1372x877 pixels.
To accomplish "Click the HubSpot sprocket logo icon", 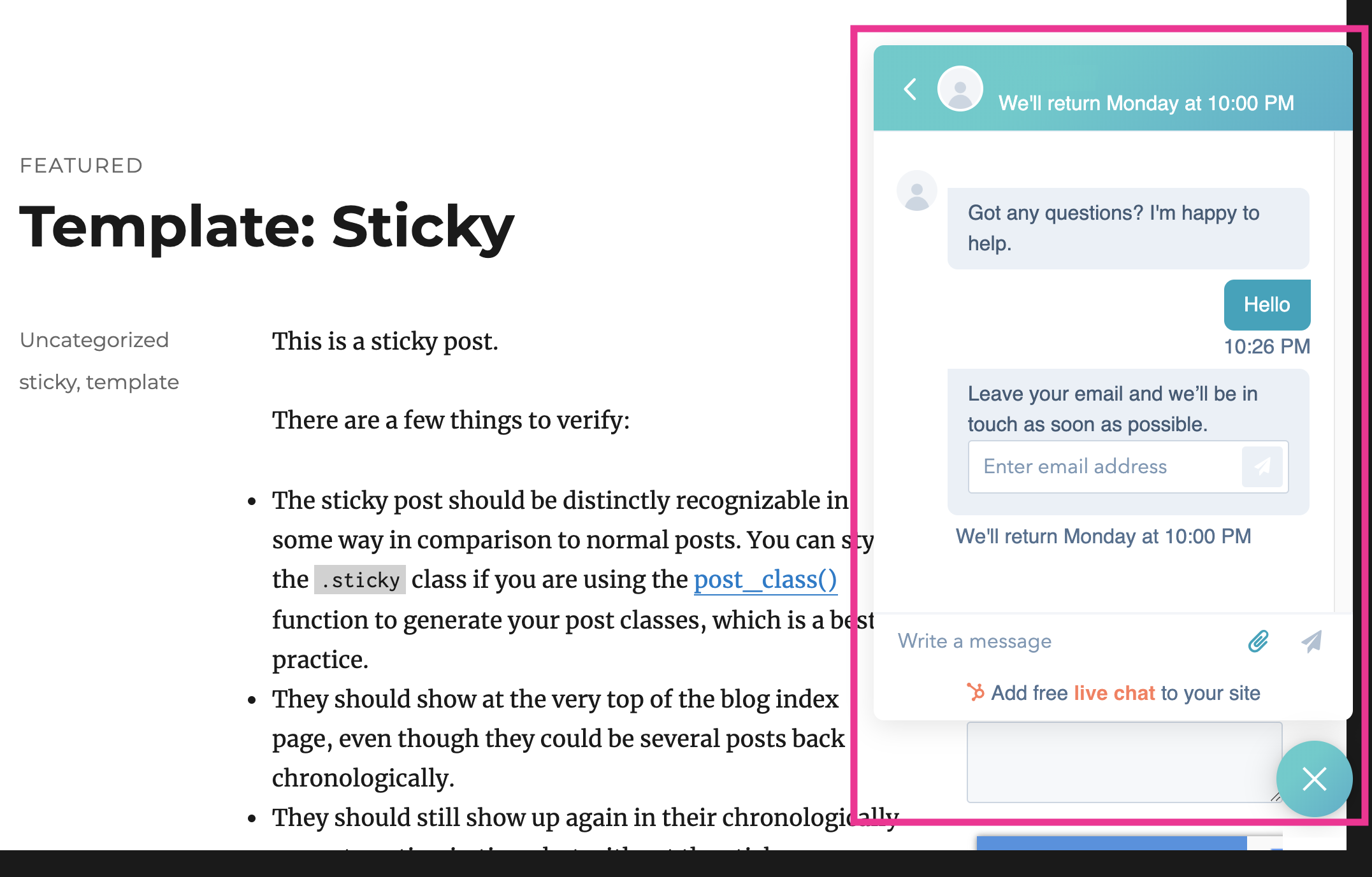I will point(976,692).
